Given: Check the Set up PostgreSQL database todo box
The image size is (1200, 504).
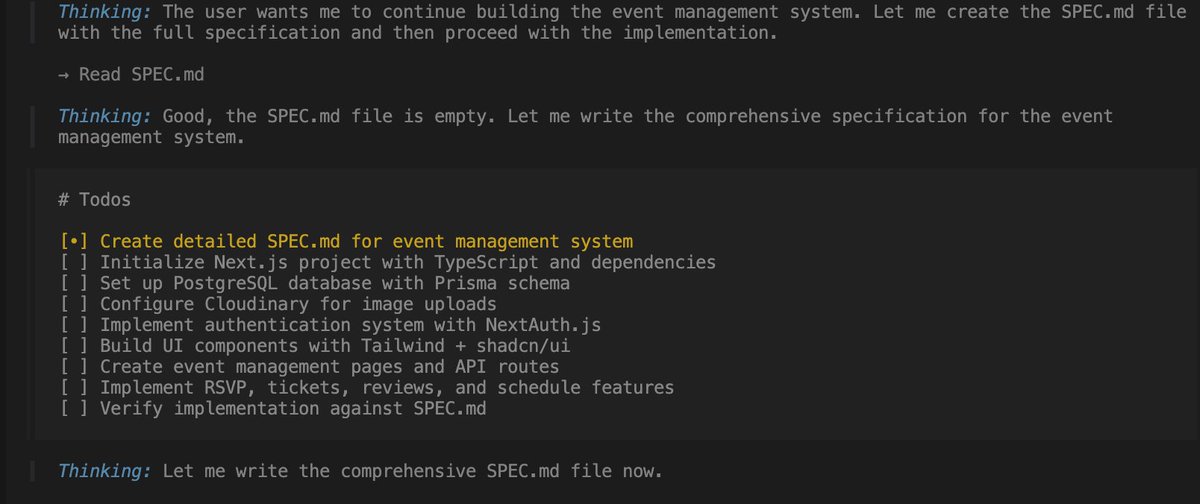Looking at the screenshot, I should click(x=74, y=283).
